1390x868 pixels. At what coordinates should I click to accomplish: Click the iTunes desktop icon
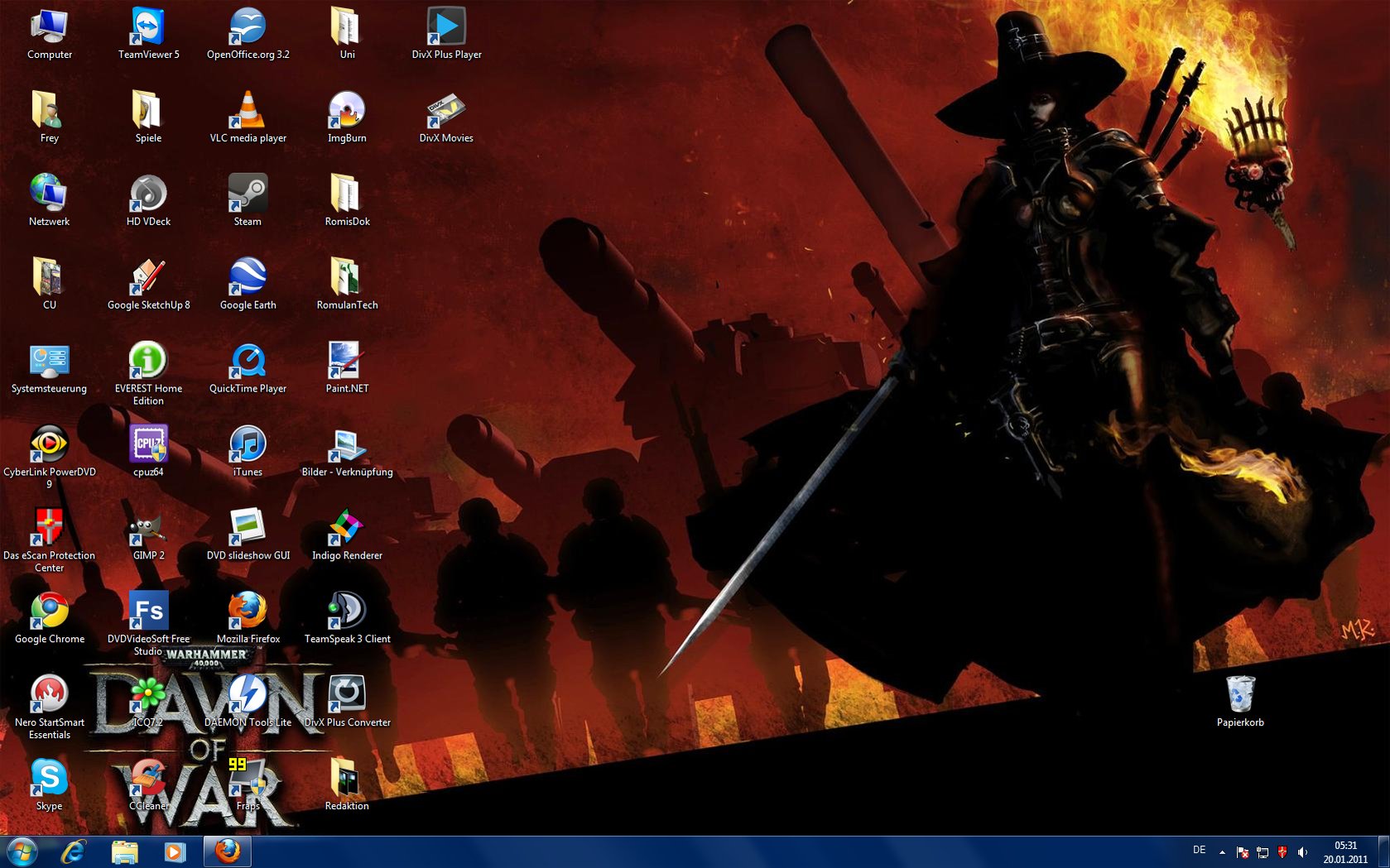(248, 446)
